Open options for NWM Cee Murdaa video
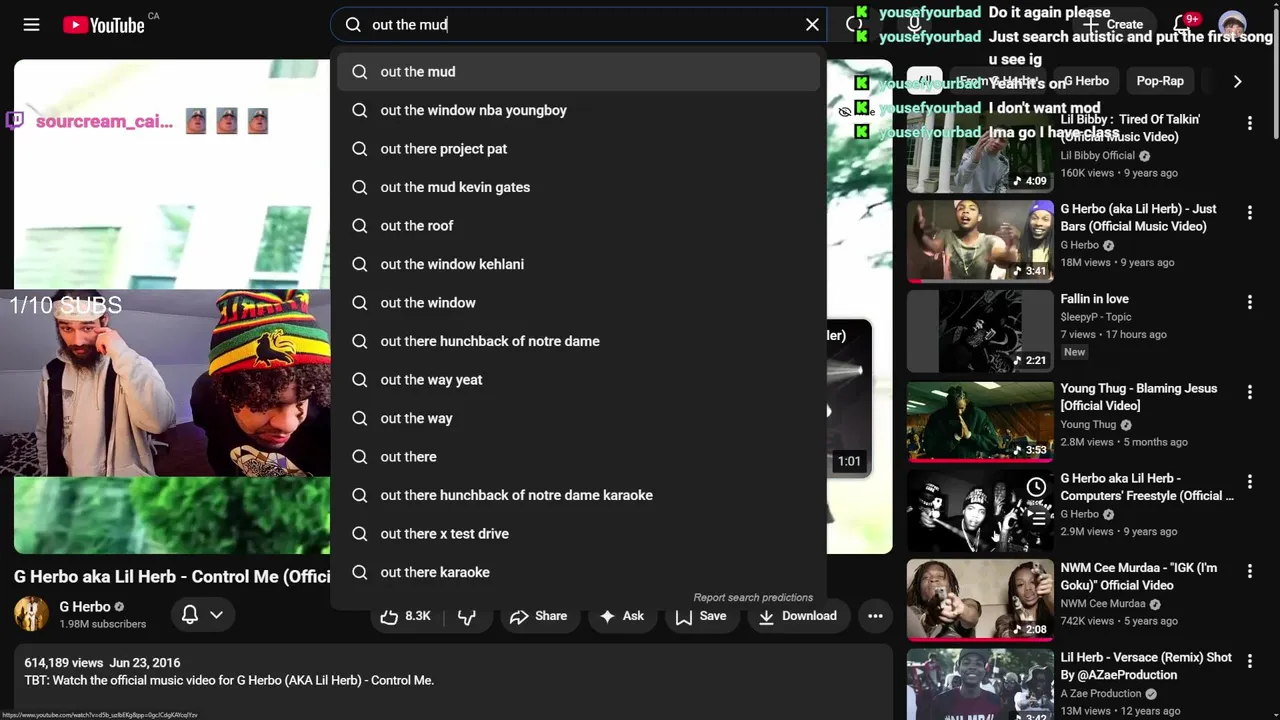This screenshot has width=1280, height=720. click(x=1249, y=572)
